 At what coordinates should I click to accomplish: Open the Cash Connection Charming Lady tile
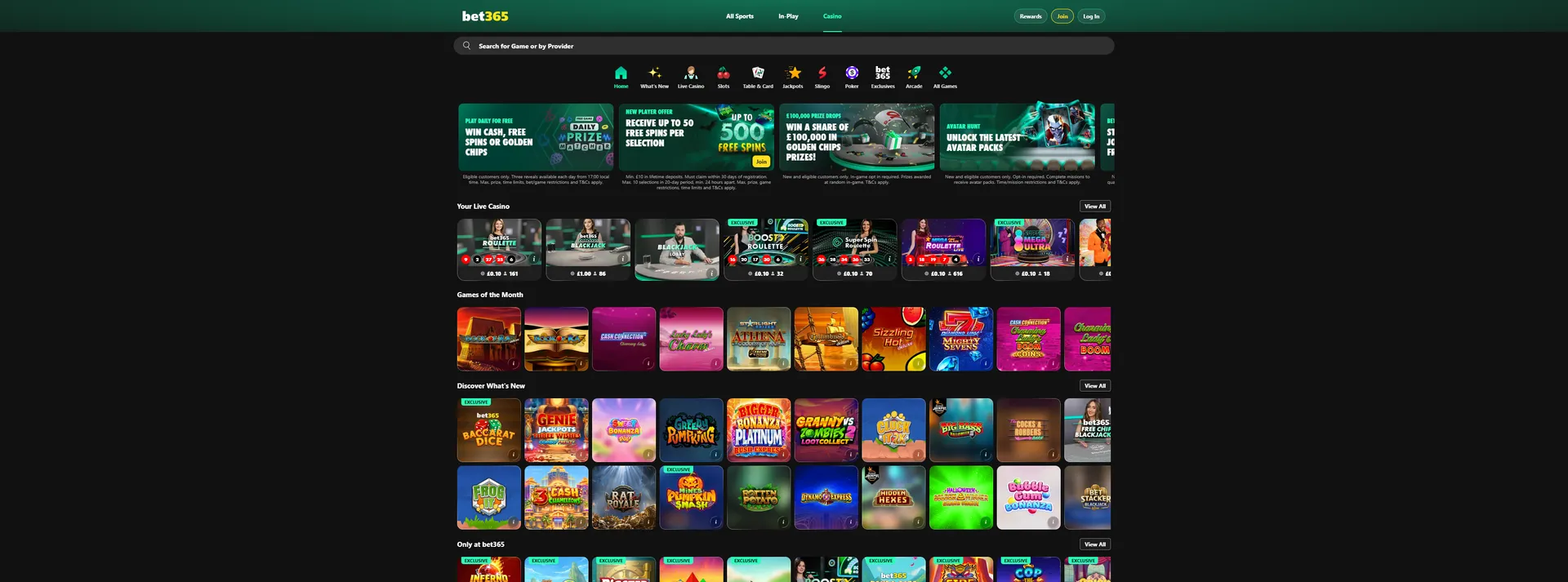624,339
